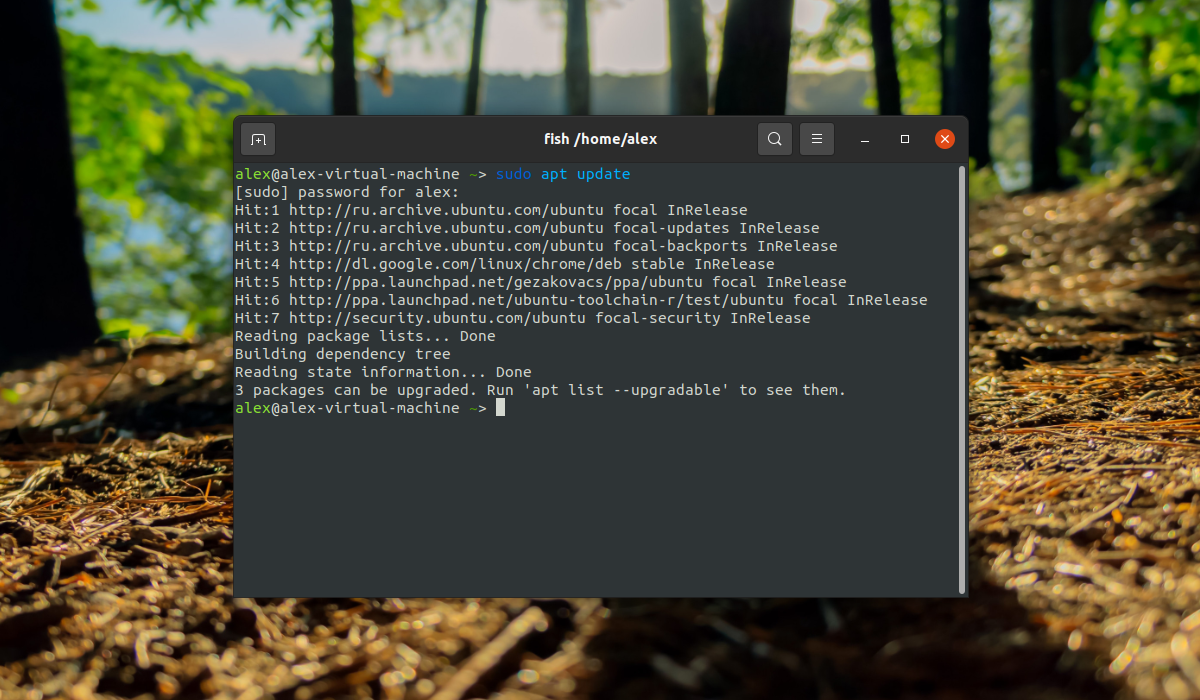The width and height of the screenshot is (1200, 700).
Task: Click the dl.google.com chrome repository line
Action: coord(505,264)
